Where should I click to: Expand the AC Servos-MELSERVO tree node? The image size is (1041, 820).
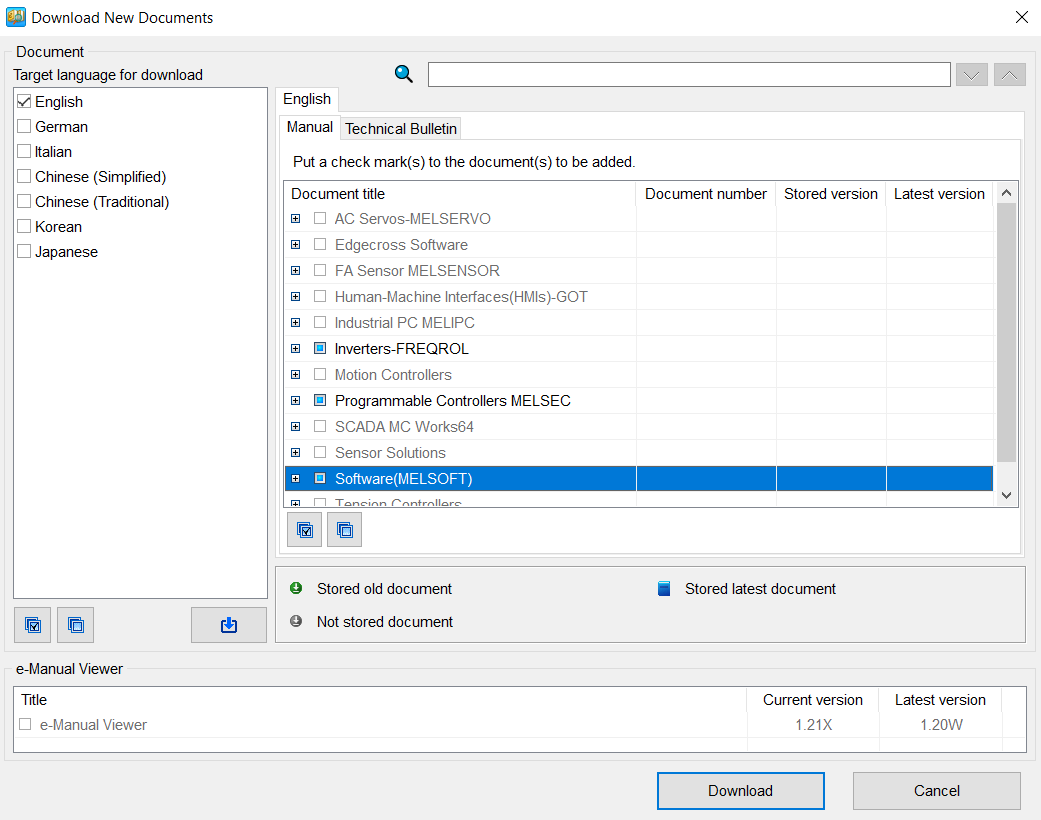click(296, 218)
